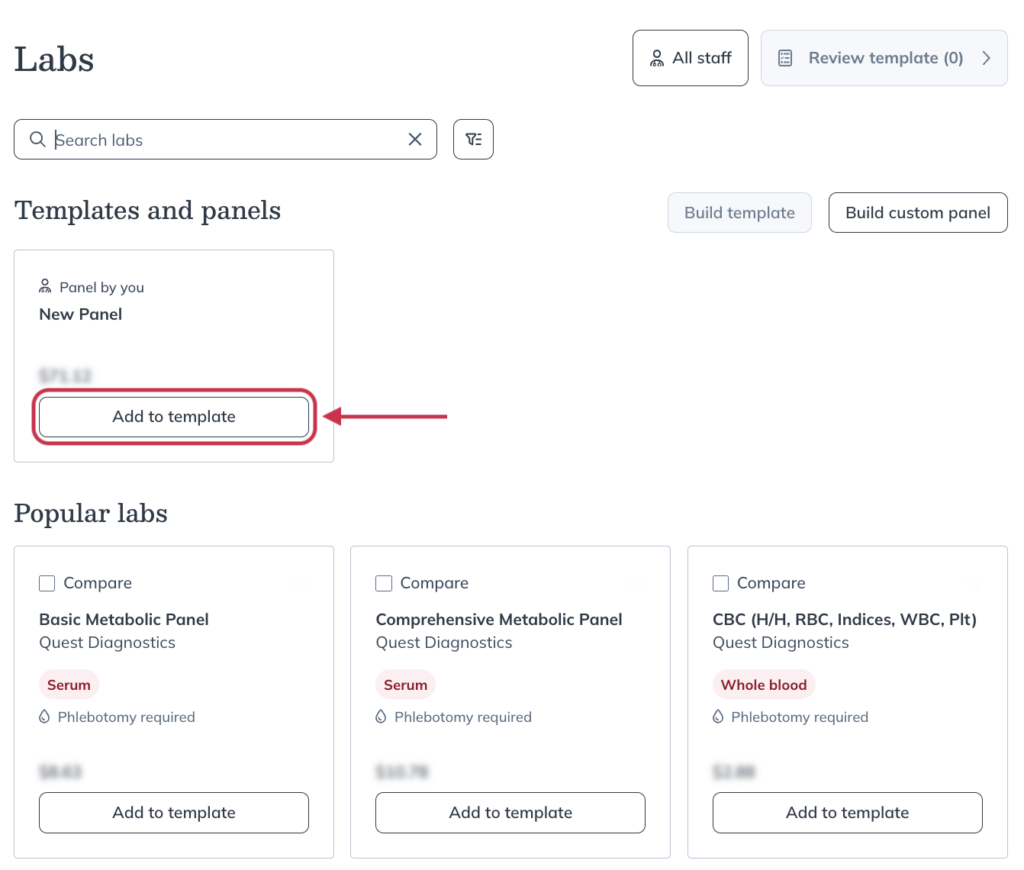Click Phlebotomy required on CBC card

tap(799, 717)
